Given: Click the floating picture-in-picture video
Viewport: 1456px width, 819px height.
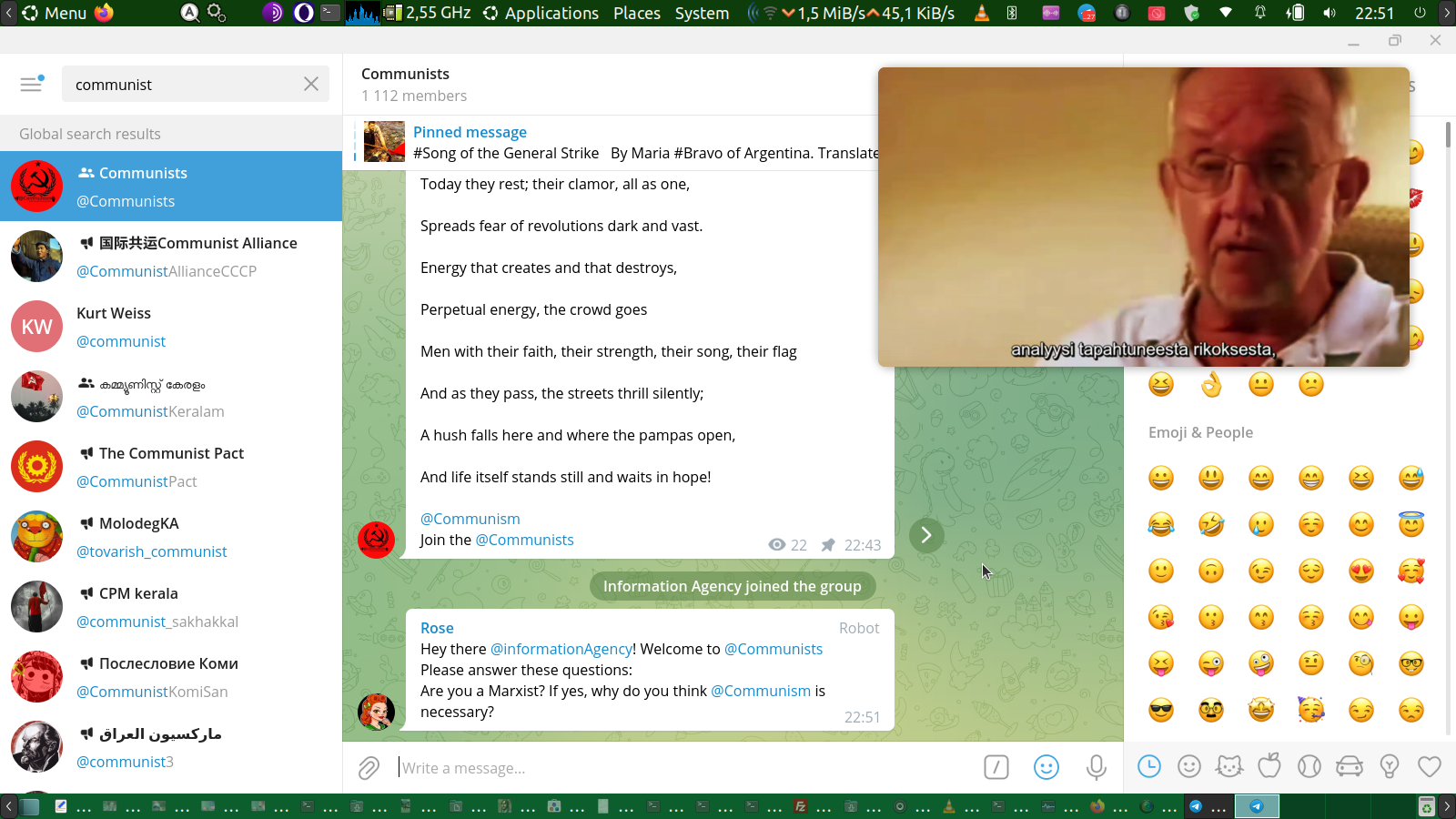Looking at the screenshot, I should click(x=1144, y=217).
